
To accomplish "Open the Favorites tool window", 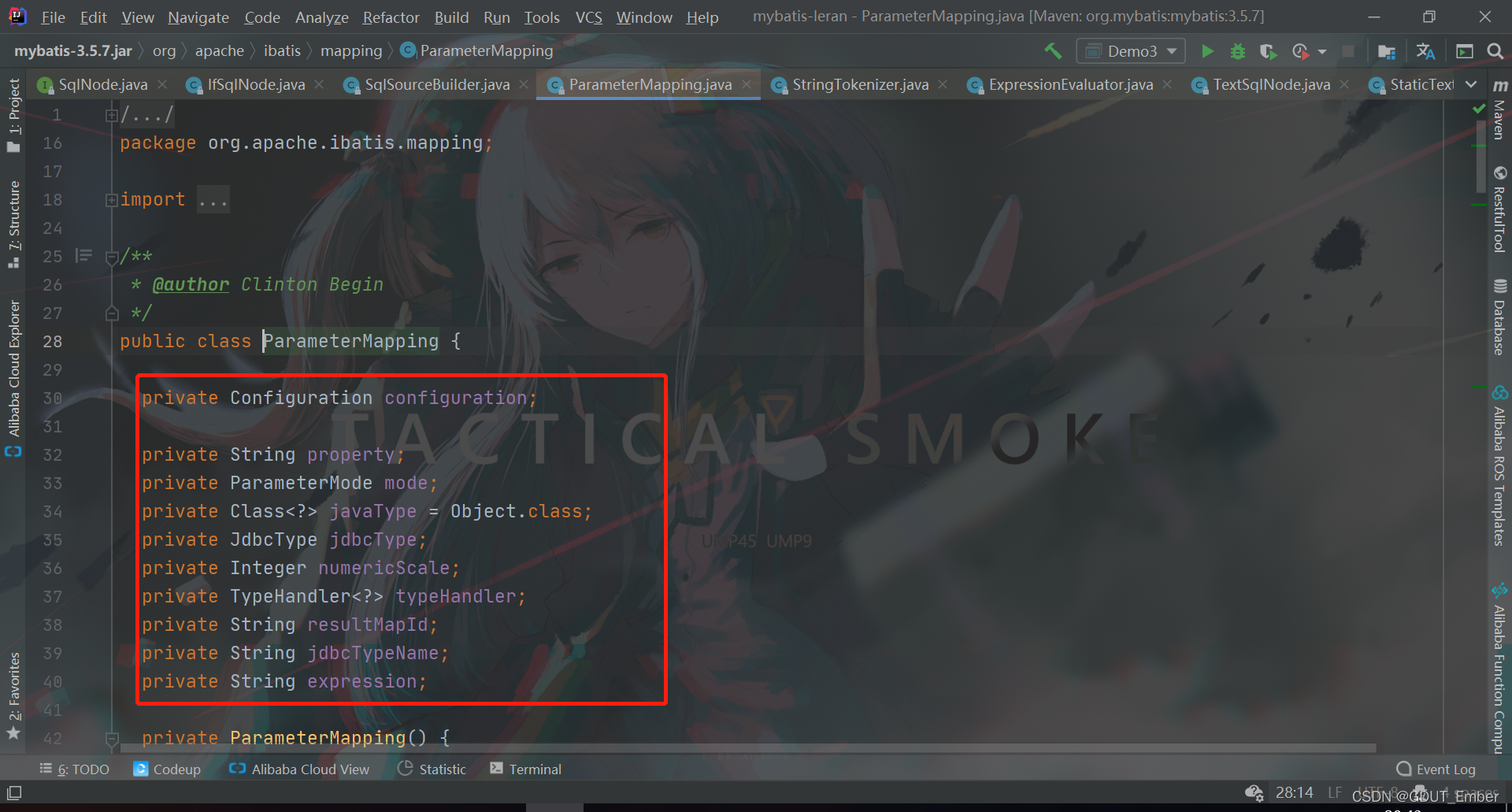I will click(x=13, y=697).
